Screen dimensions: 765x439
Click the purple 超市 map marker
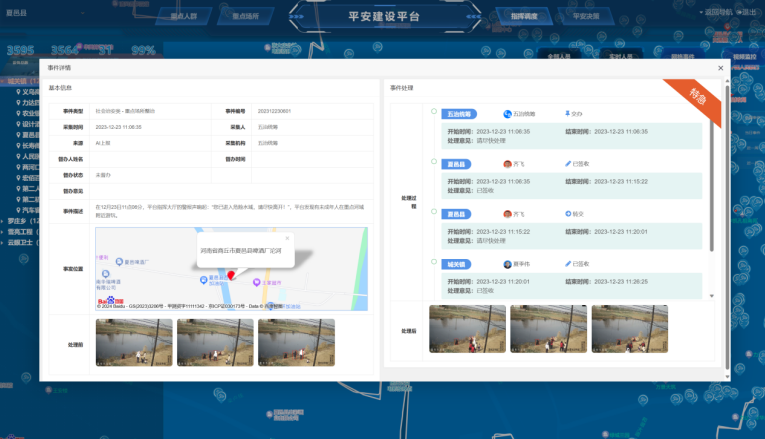[x=256, y=282]
